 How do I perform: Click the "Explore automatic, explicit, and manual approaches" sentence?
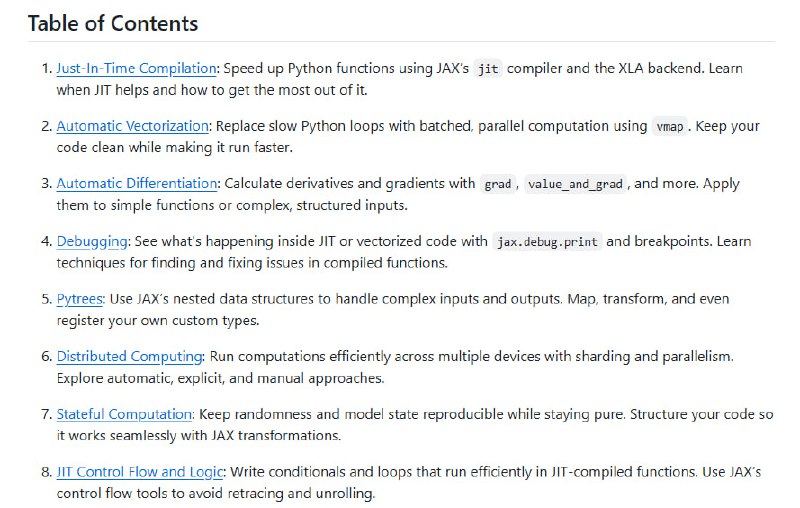click(220, 378)
